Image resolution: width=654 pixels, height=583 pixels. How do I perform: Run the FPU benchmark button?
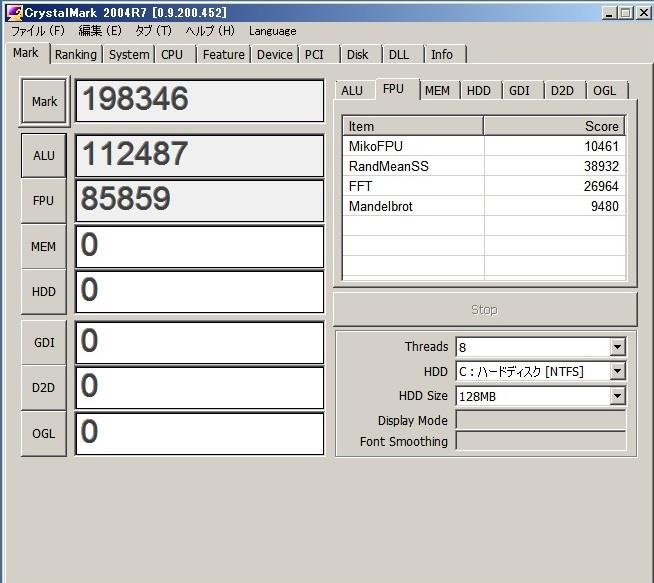44,201
